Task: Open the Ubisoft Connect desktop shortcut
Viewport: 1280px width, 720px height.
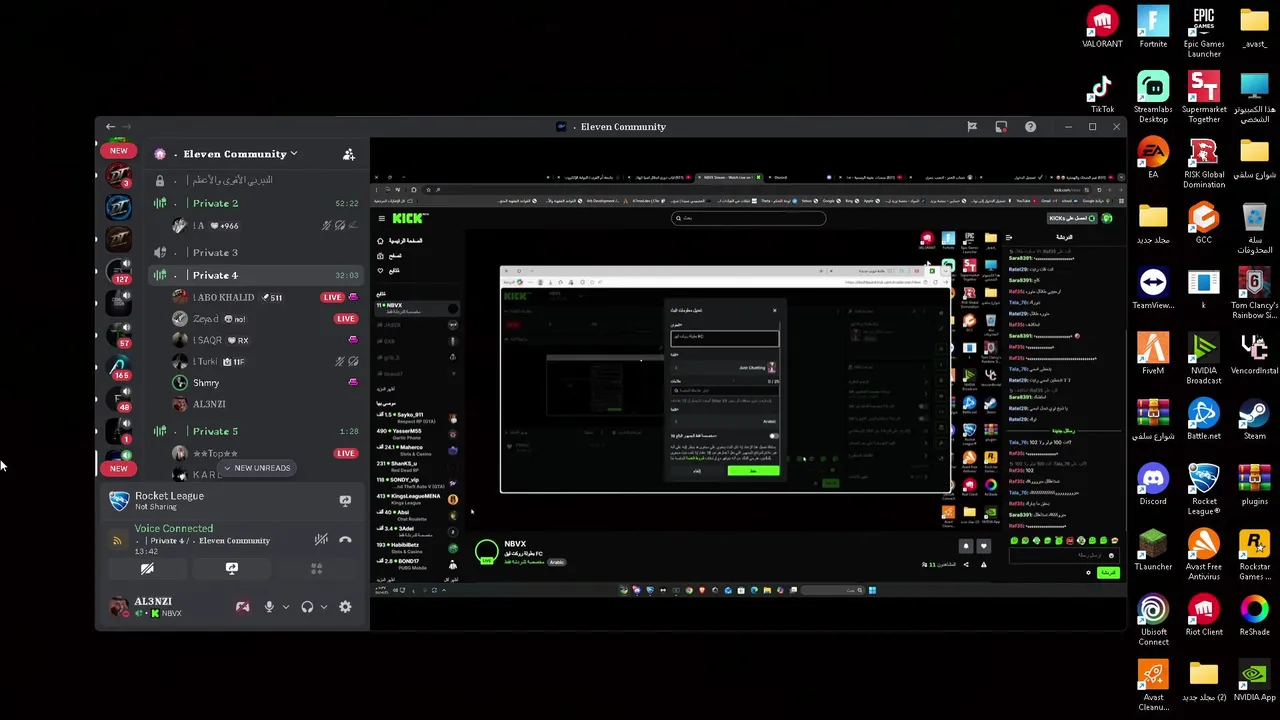Action: pyautogui.click(x=1153, y=621)
